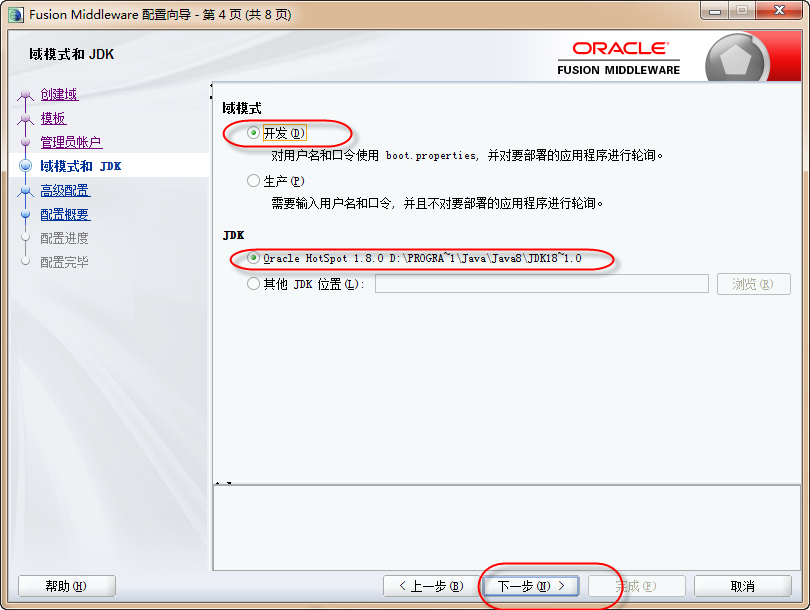Click the message pane at the bottom
The image size is (810, 610).
[x=507, y=527]
